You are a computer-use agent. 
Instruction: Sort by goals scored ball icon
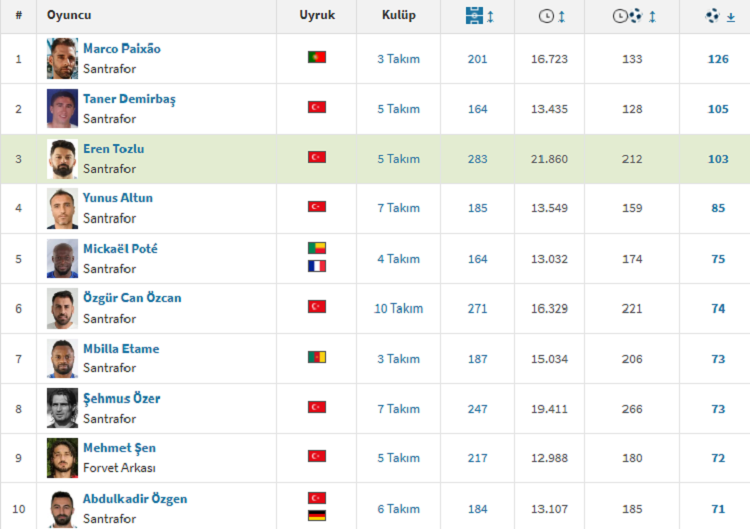pos(713,16)
